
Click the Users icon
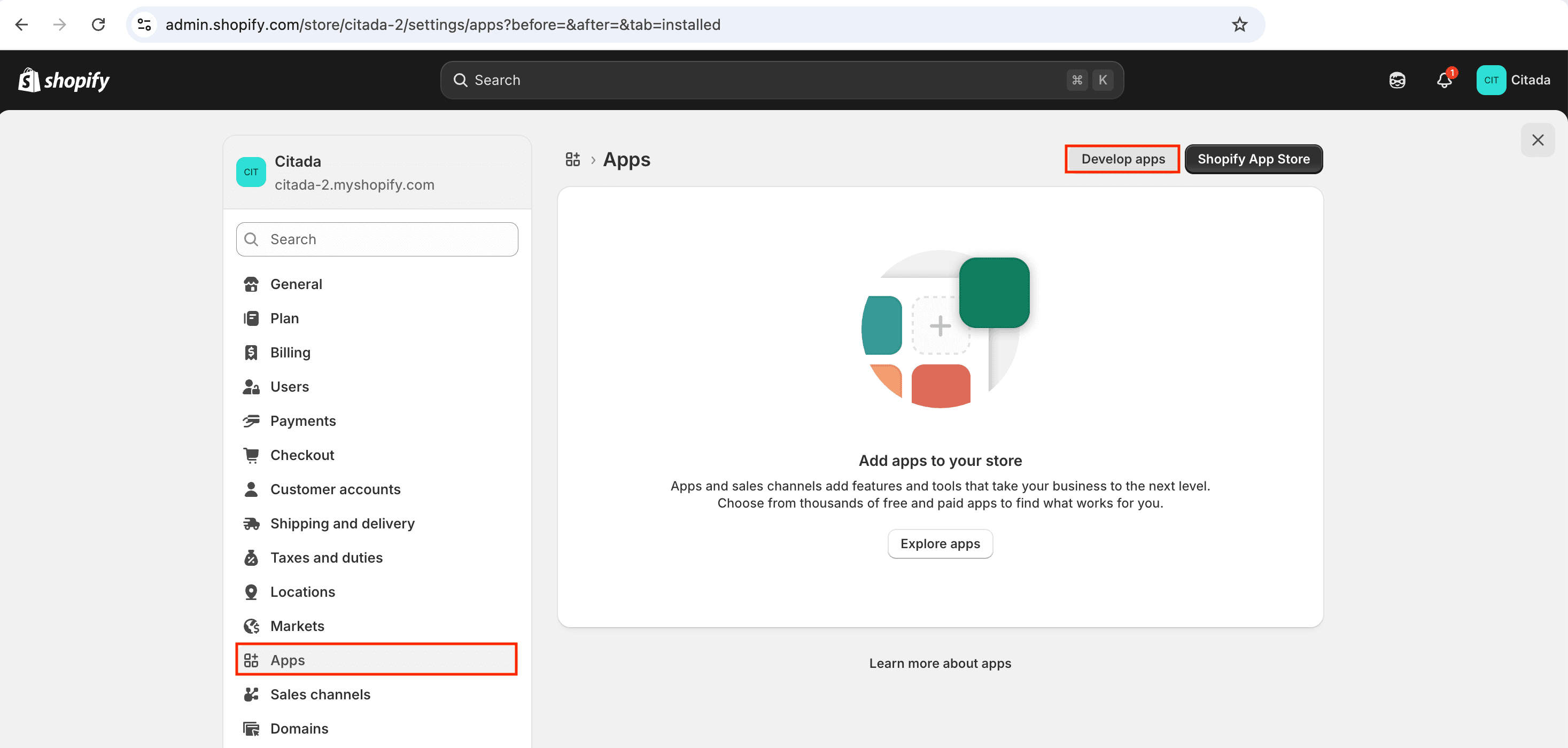click(x=251, y=386)
